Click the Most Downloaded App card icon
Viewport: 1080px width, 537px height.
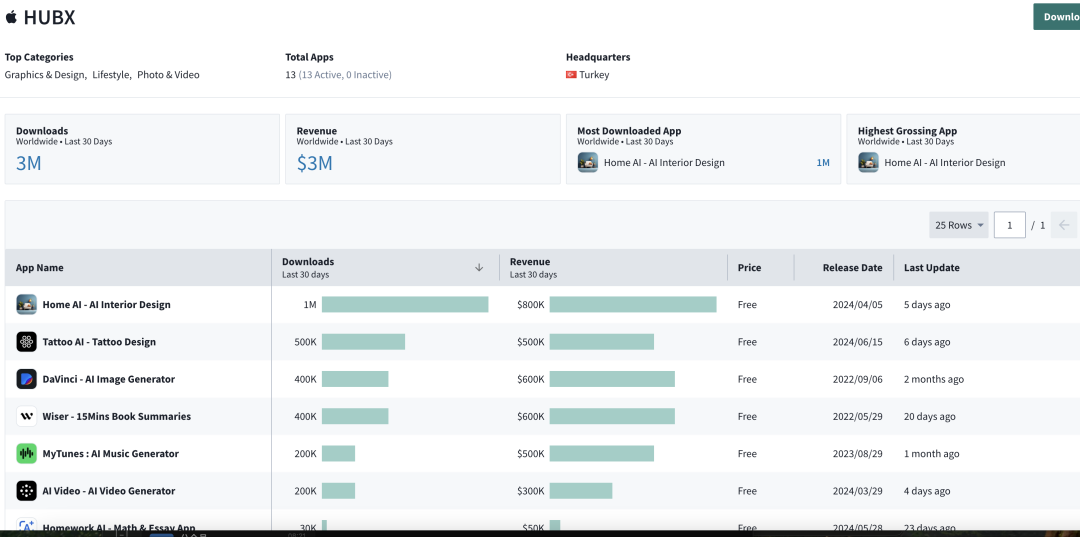(588, 162)
